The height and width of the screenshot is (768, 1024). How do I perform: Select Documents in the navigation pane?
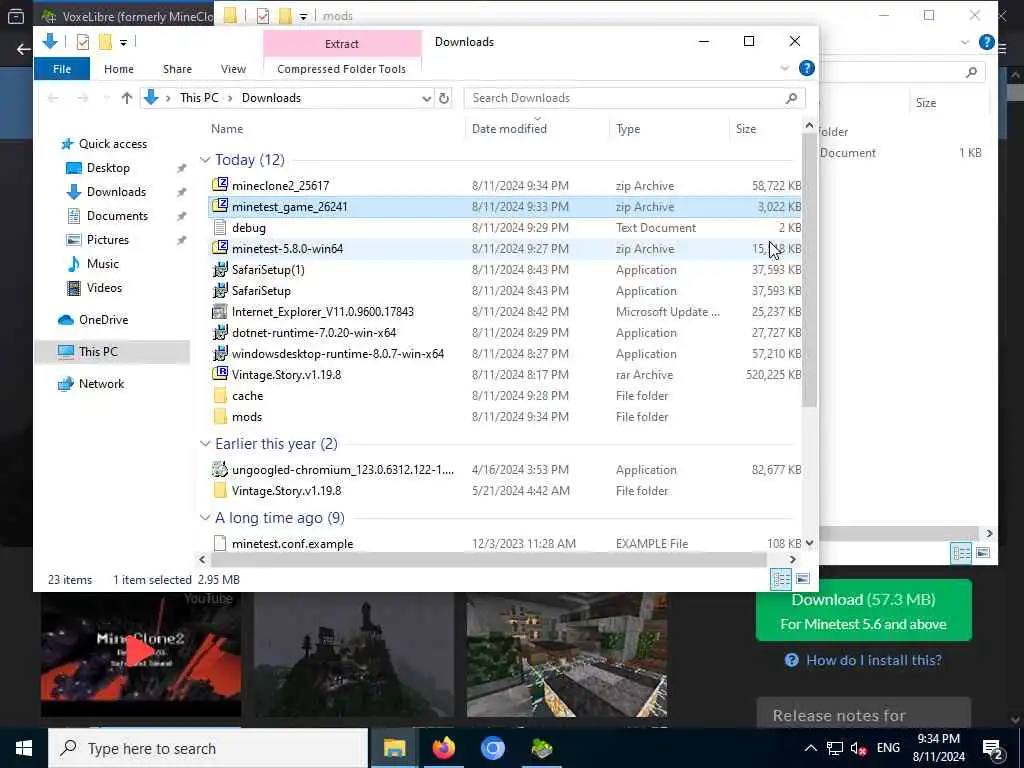pos(117,216)
